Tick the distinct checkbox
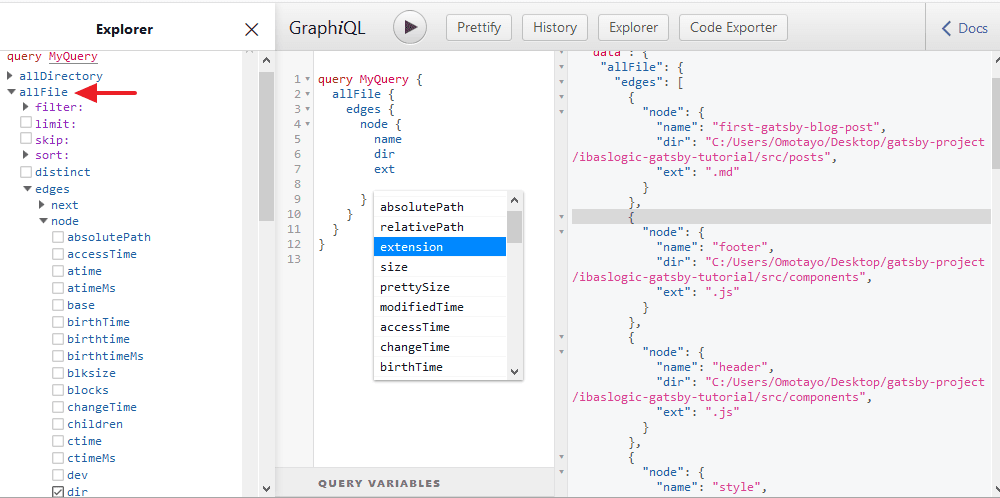 pyautogui.click(x=26, y=172)
